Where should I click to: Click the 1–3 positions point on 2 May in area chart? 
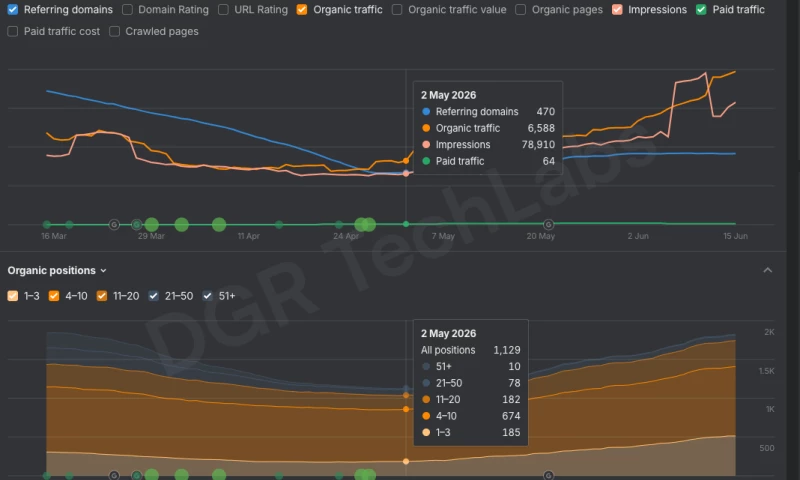(406, 461)
